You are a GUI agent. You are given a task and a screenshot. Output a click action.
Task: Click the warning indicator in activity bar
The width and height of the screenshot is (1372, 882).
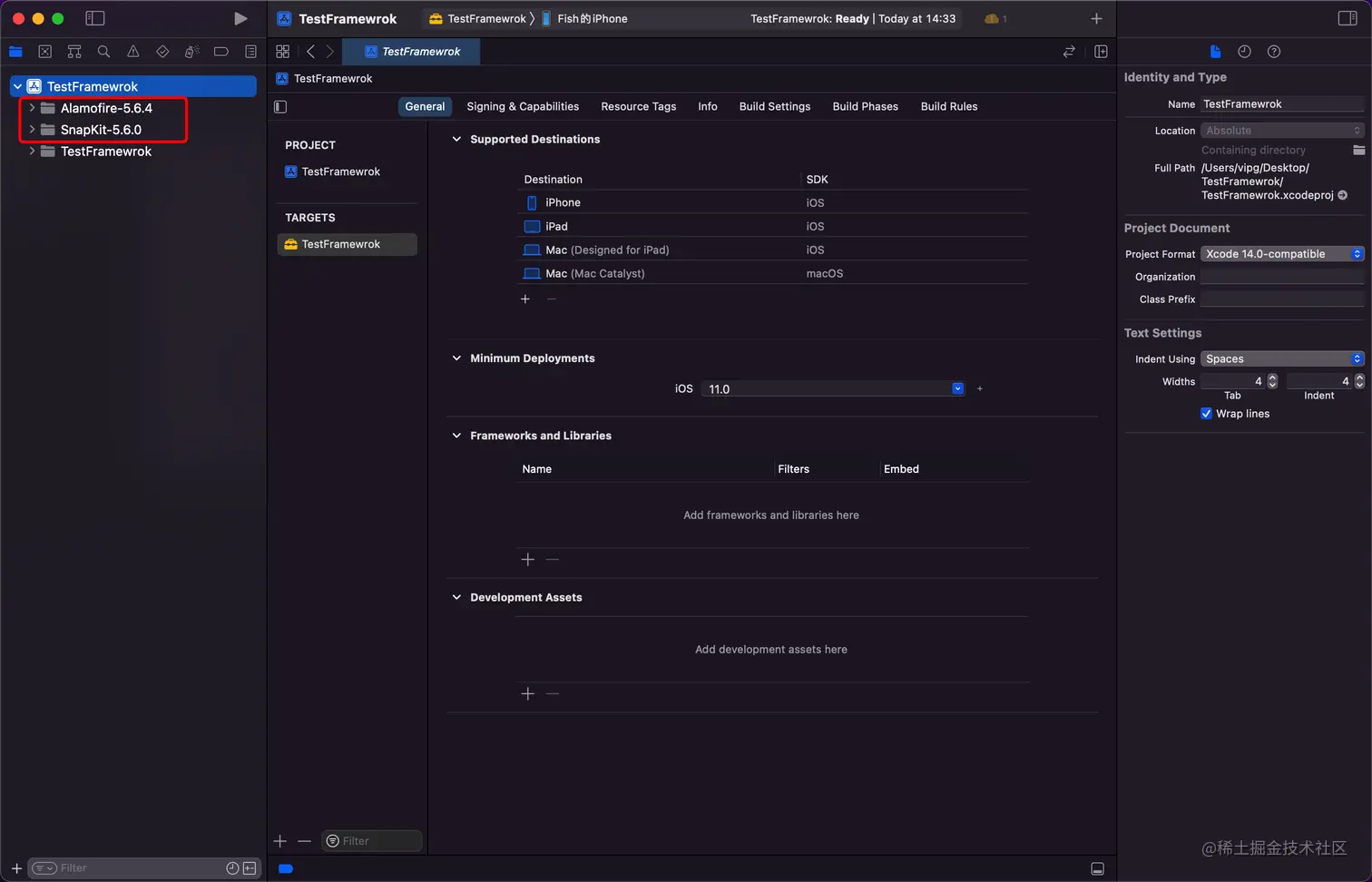coord(995,18)
